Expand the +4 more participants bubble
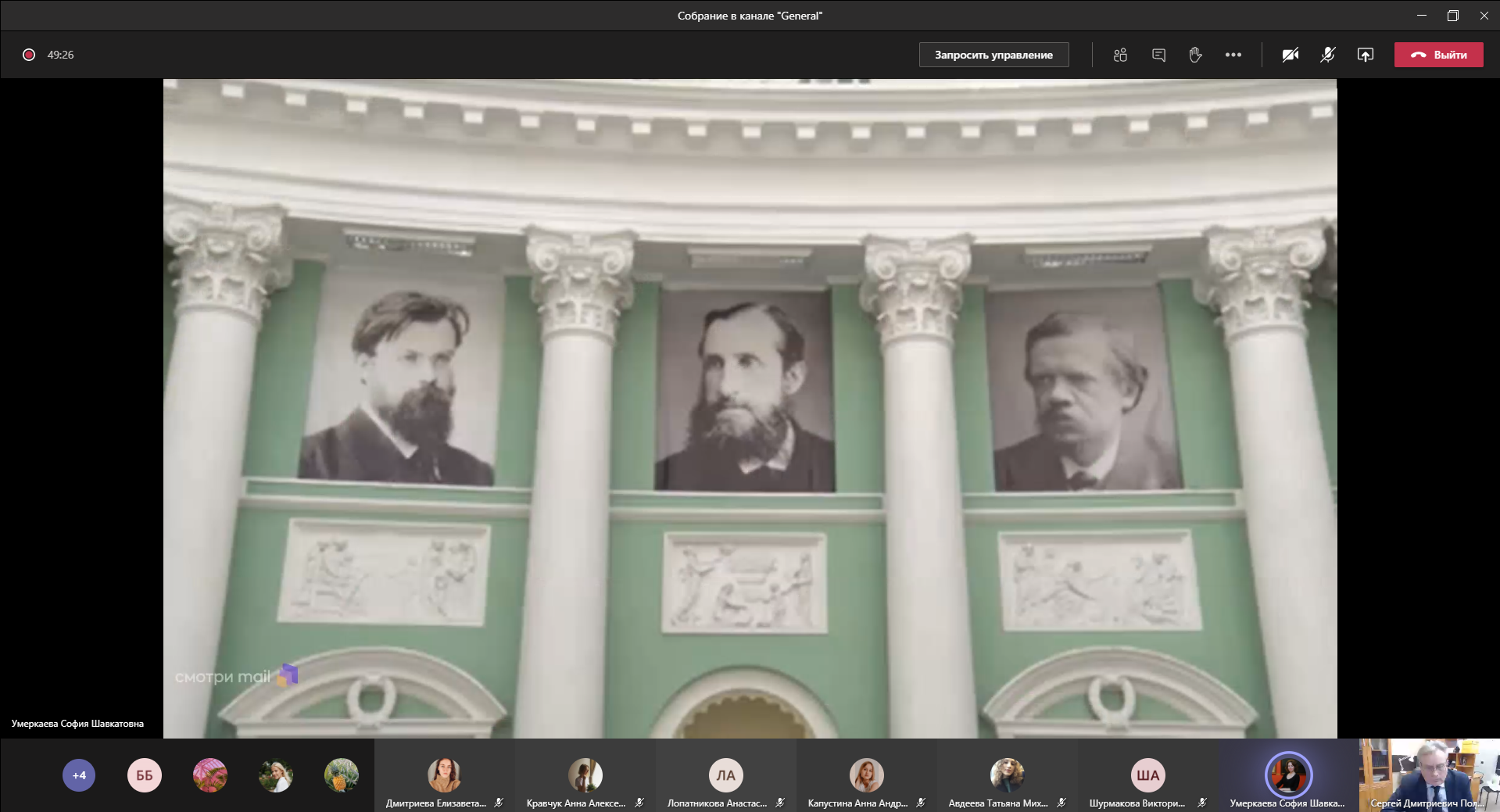The height and width of the screenshot is (812, 1500). click(x=79, y=775)
